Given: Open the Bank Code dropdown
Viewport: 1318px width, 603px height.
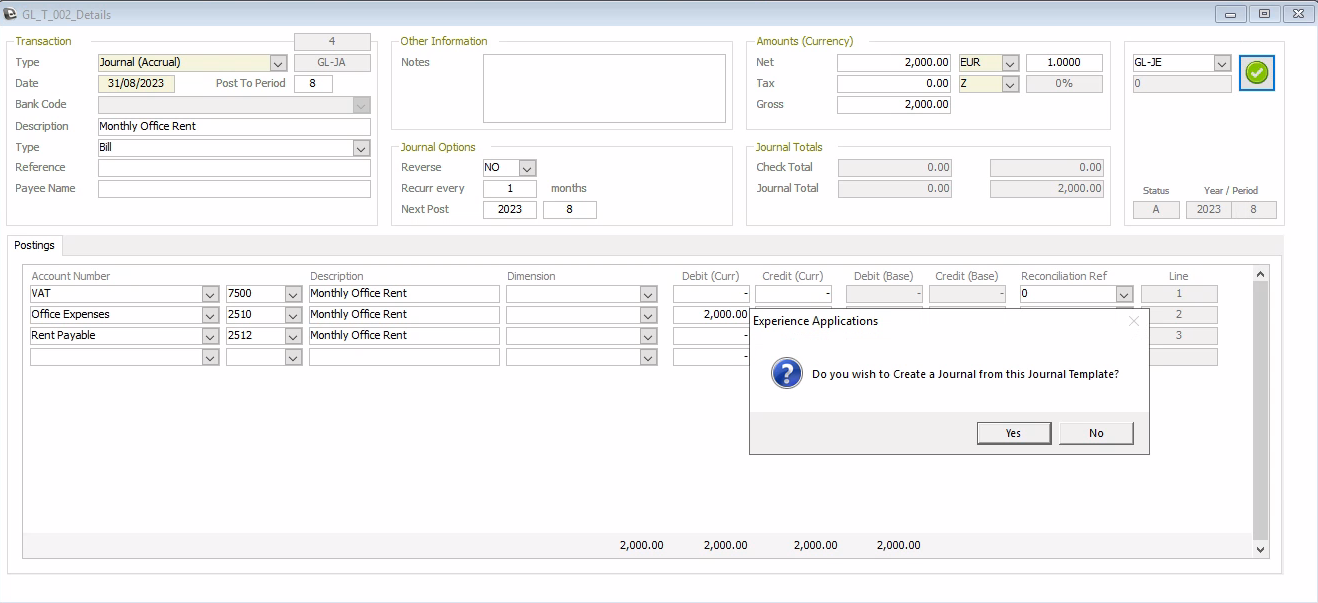Looking at the screenshot, I should coord(360,104).
